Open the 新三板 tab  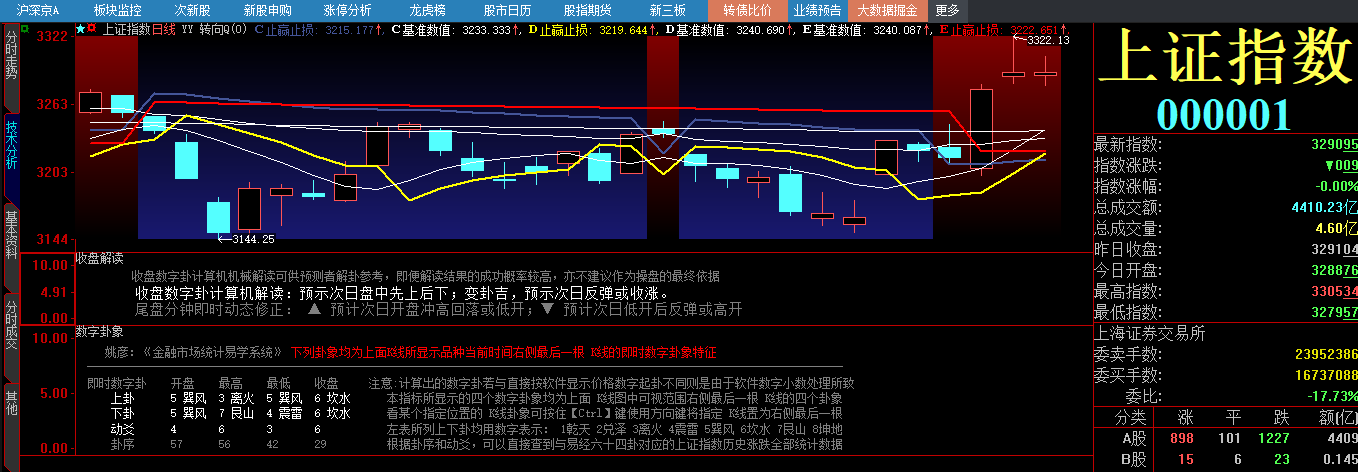[x=667, y=10]
